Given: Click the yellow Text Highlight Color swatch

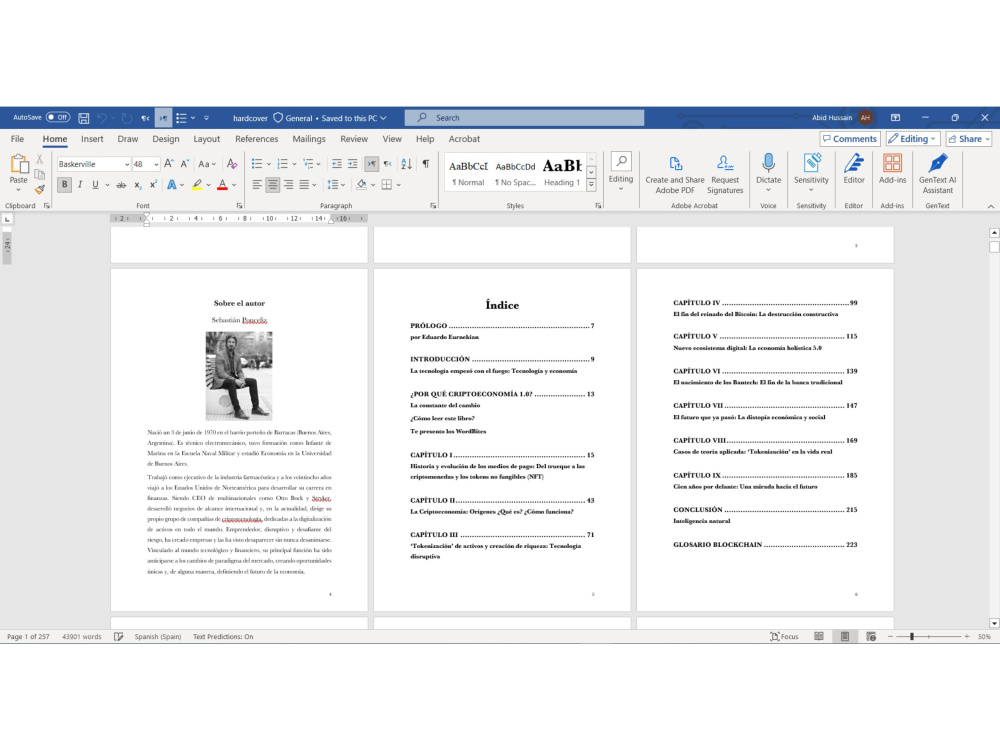Looking at the screenshot, I should click(x=197, y=185).
